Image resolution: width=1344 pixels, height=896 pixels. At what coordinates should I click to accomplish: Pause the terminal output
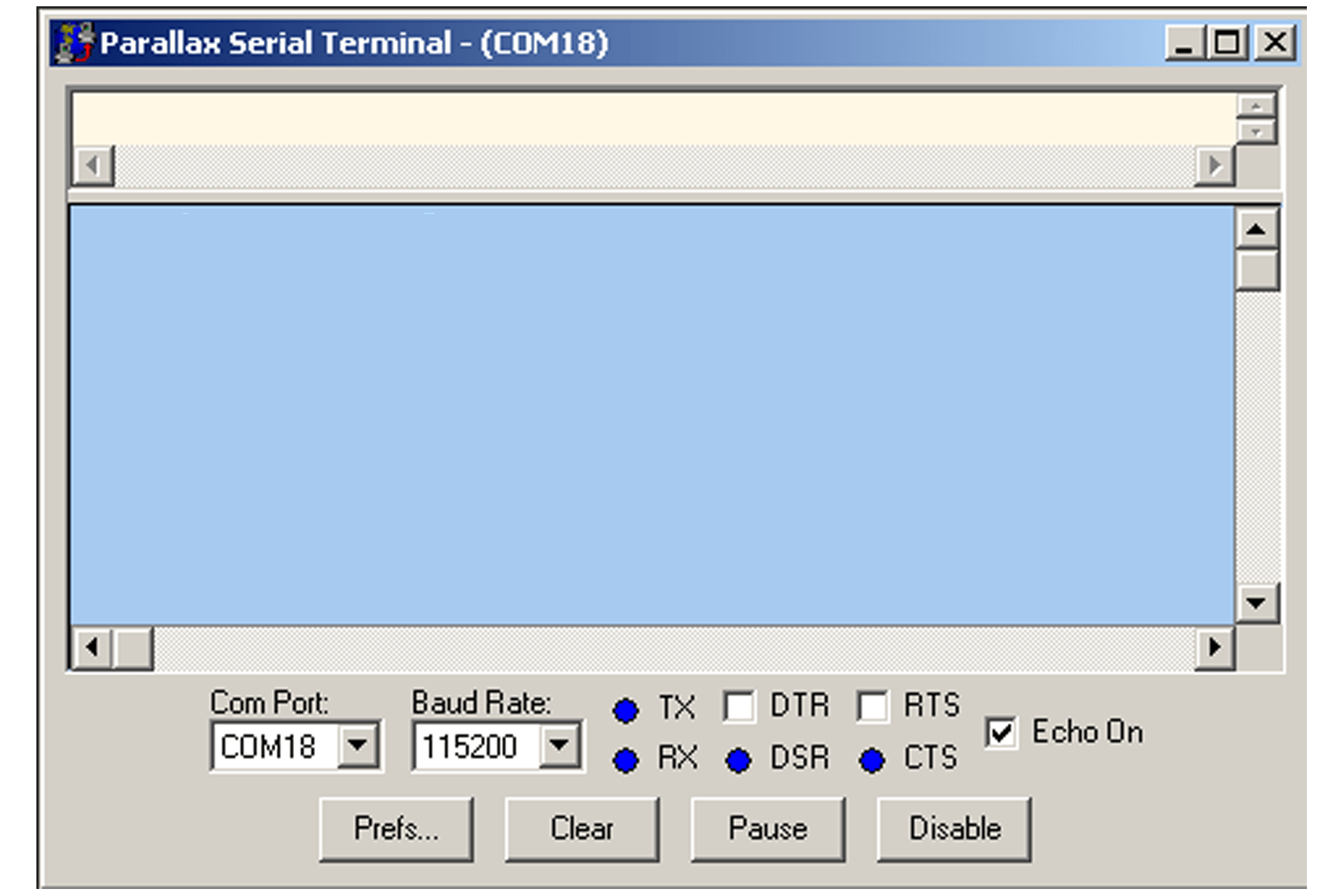(x=768, y=829)
